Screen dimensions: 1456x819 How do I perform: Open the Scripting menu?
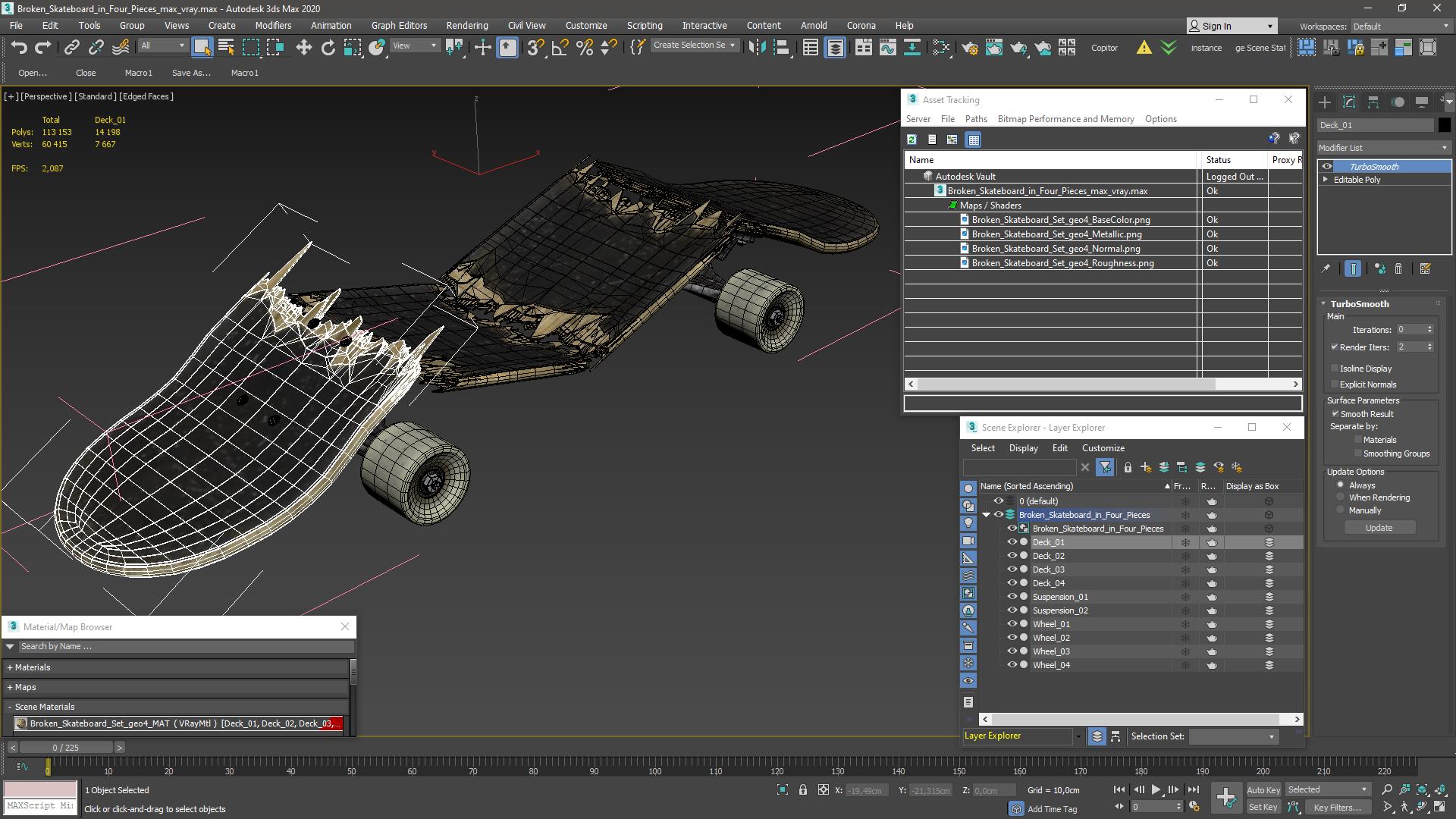(645, 25)
